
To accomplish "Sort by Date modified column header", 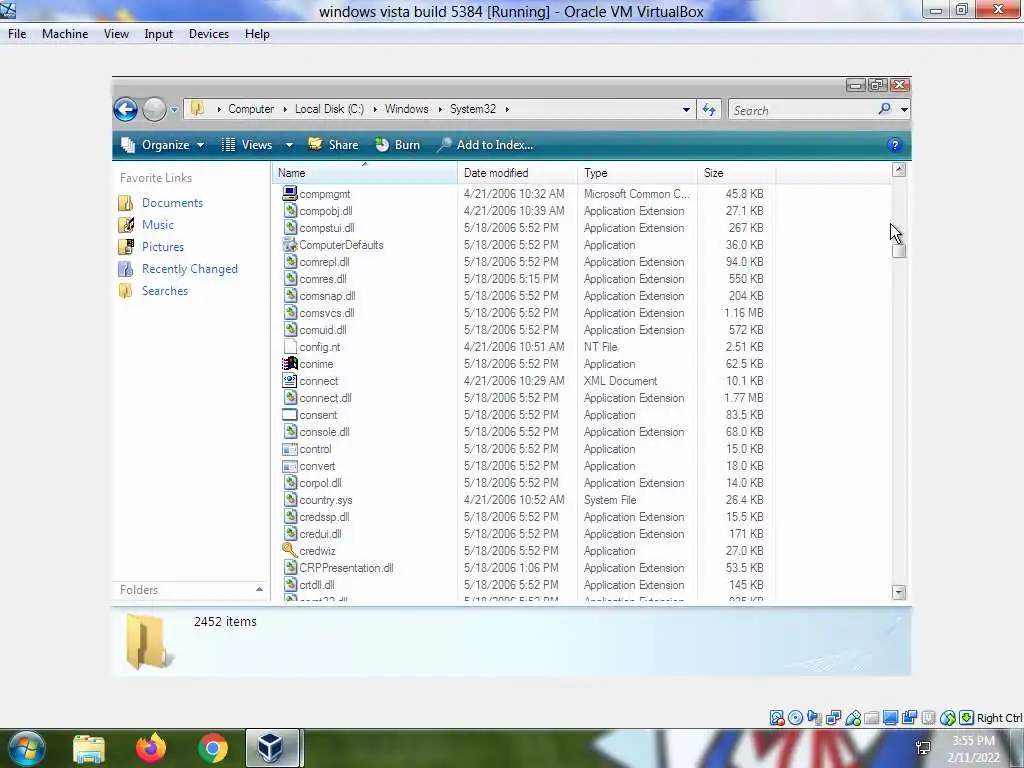I will tap(517, 173).
